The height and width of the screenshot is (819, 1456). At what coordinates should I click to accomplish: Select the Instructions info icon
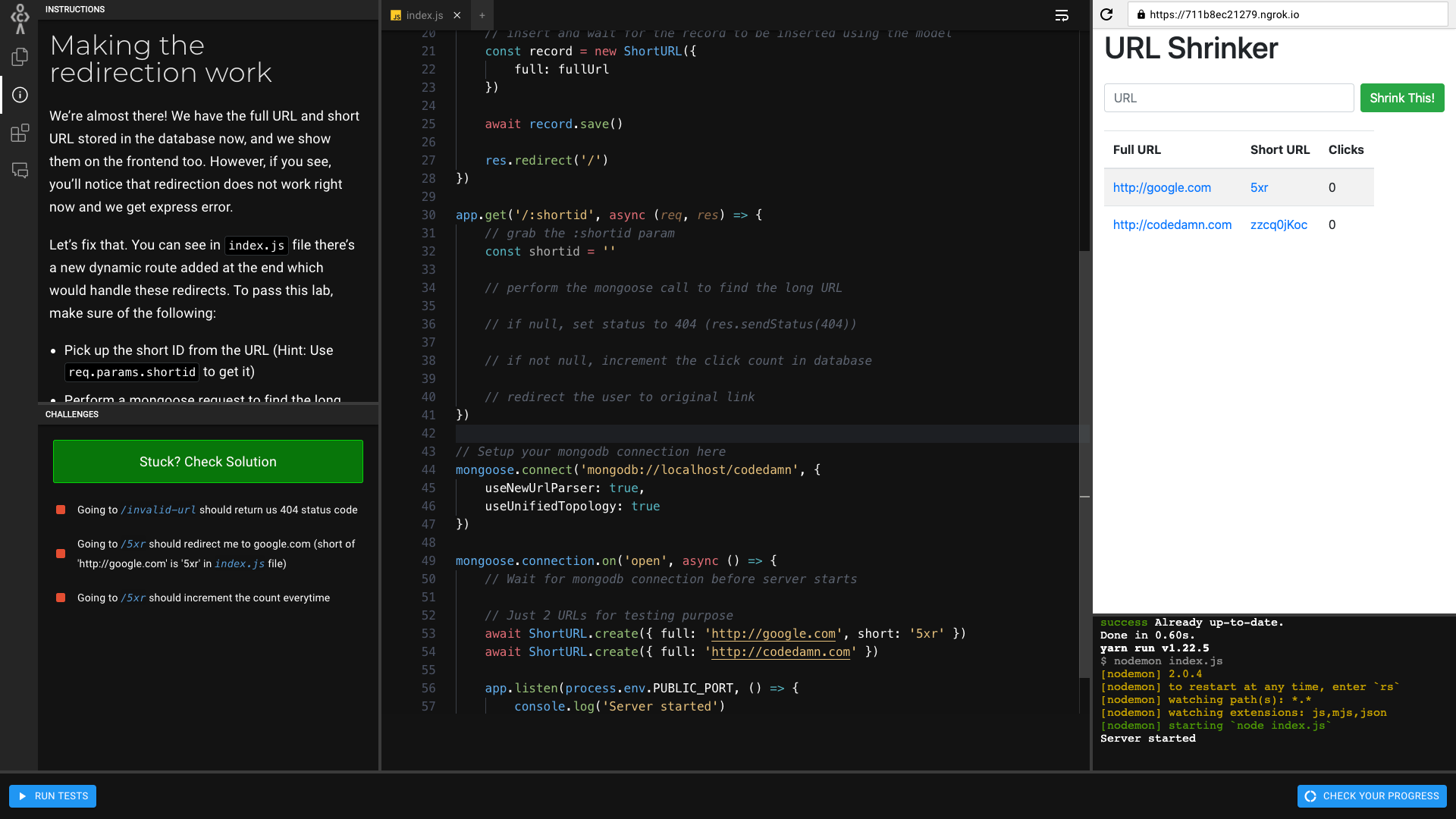click(x=20, y=95)
